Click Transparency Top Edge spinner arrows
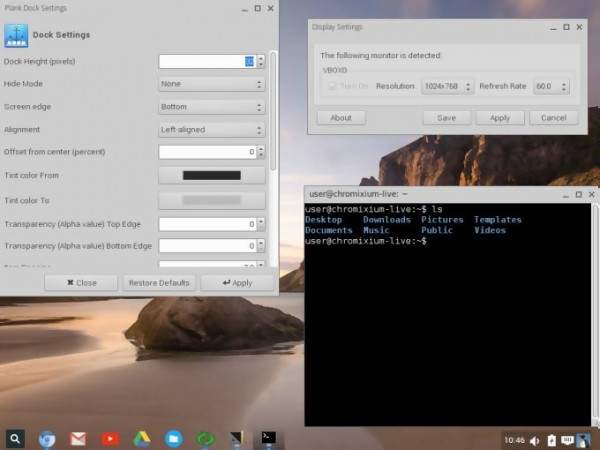The height and width of the screenshot is (450, 600). tap(261, 224)
